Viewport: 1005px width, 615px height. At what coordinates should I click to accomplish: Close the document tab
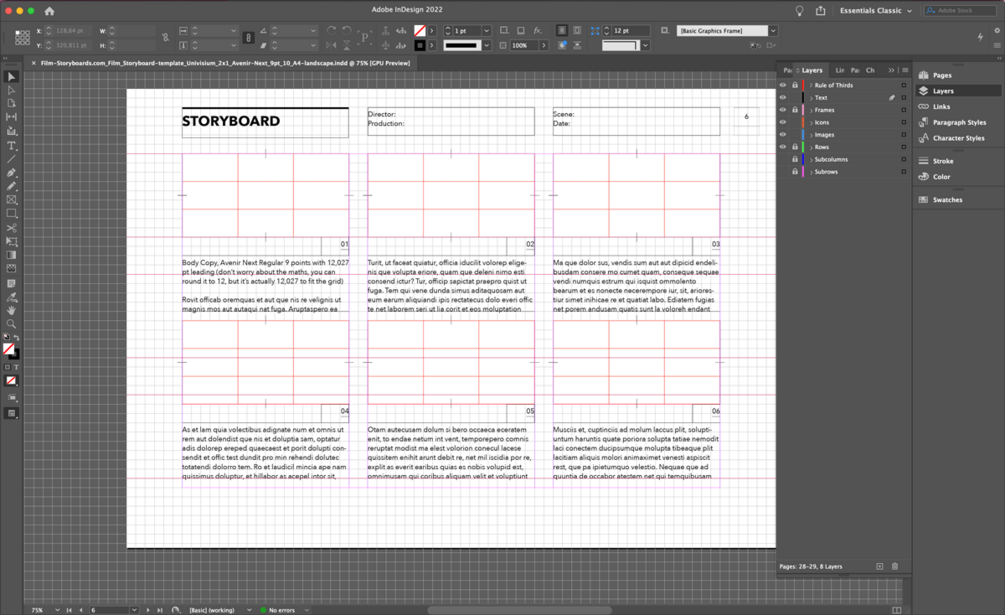pyautogui.click(x=34, y=63)
